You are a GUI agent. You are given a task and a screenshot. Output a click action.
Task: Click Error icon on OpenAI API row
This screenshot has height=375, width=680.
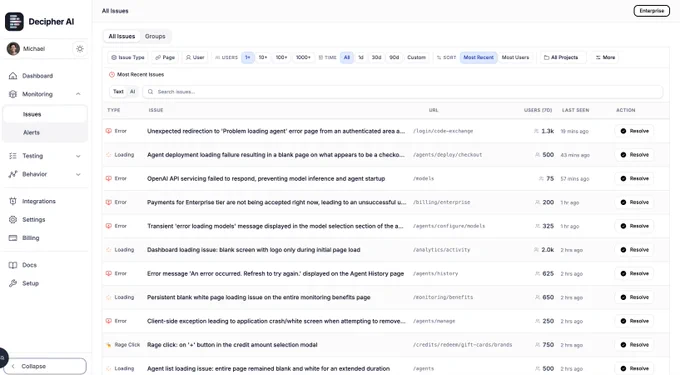108,179
